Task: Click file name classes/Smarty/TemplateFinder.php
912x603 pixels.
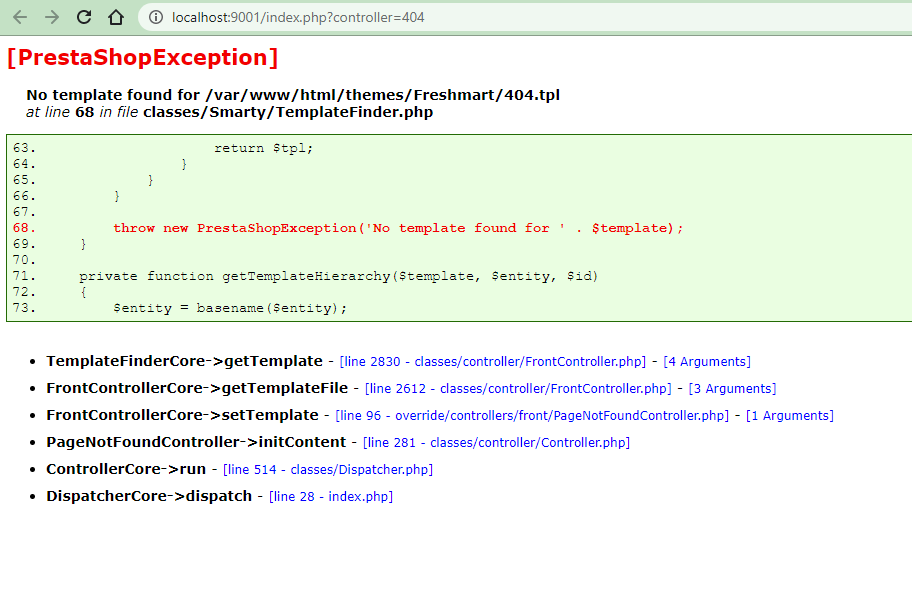Action: 288,112
